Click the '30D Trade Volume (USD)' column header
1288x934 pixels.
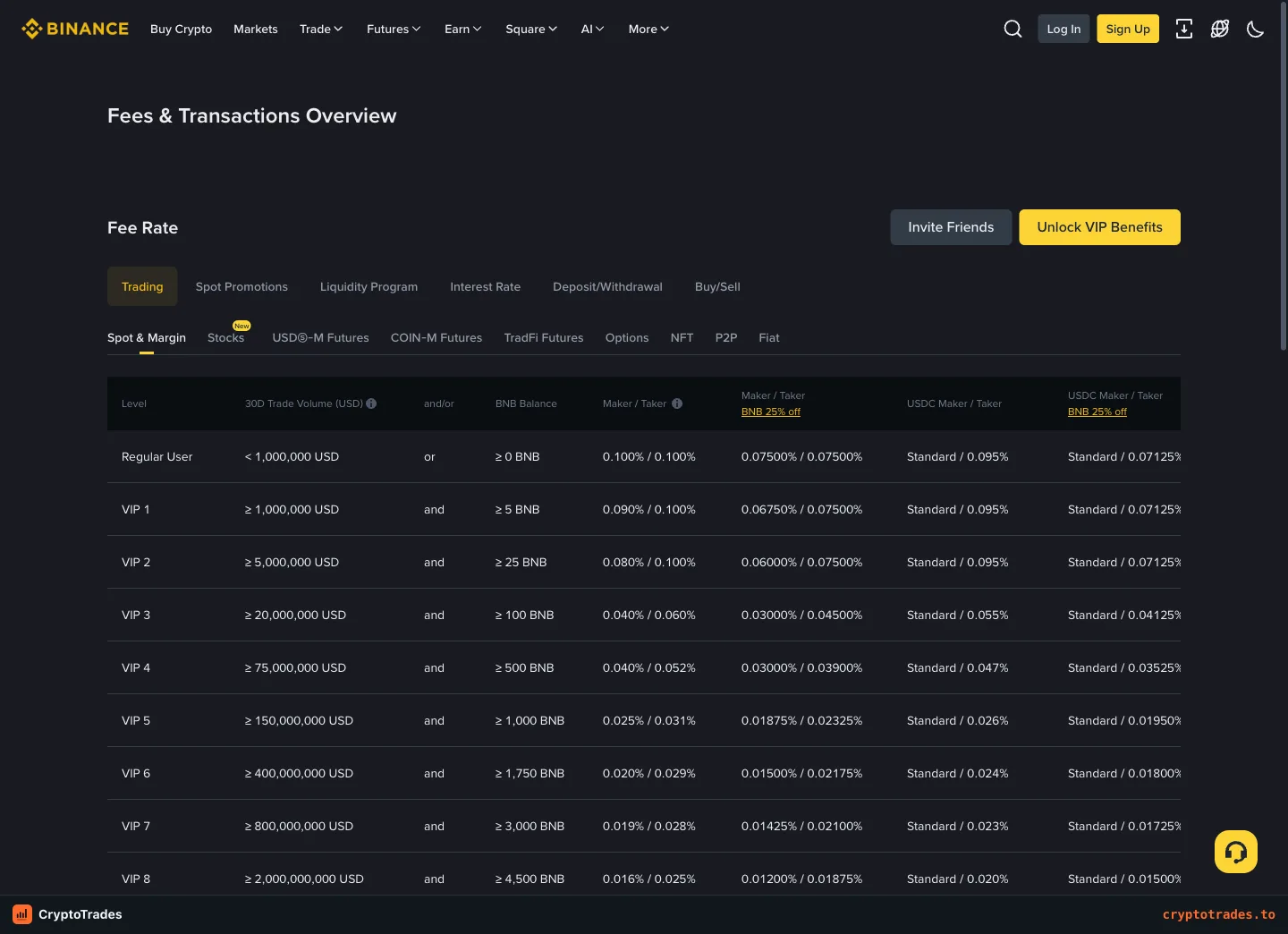[304, 403]
